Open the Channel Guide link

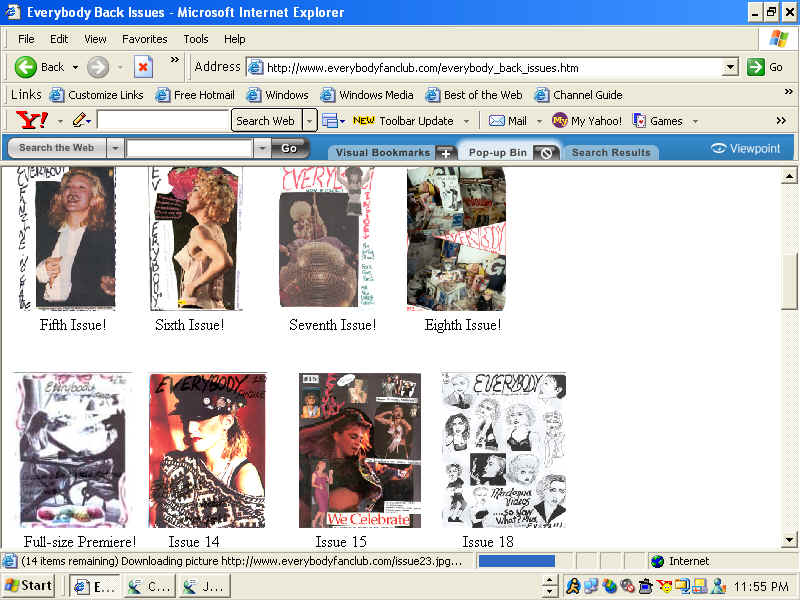coord(579,95)
